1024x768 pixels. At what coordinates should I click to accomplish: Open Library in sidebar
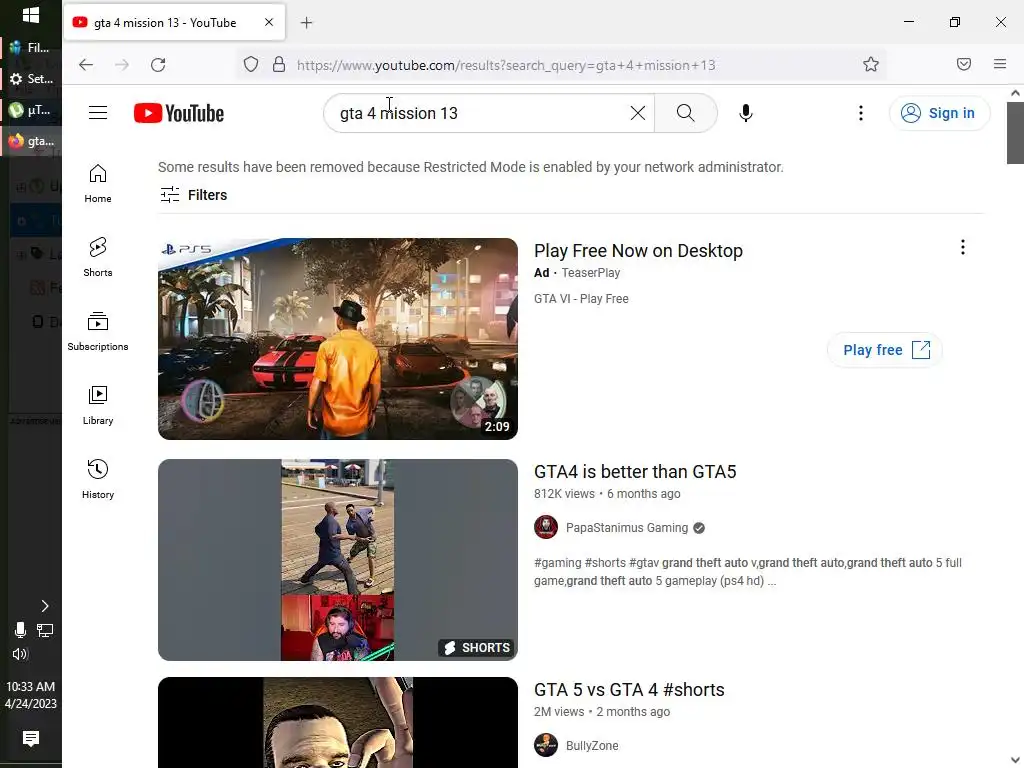pyautogui.click(x=98, y=406)
